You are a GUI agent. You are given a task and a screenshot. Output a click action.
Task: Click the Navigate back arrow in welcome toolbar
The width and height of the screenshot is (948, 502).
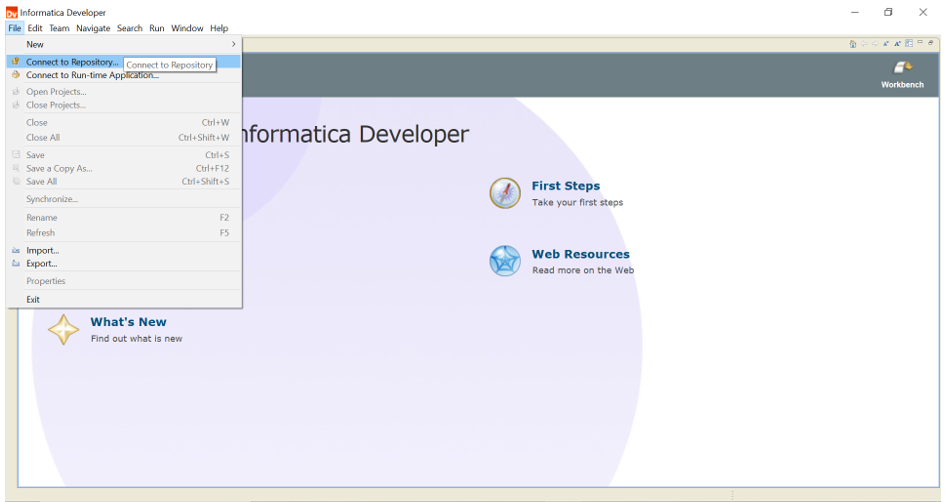click(x=864, y=44)
